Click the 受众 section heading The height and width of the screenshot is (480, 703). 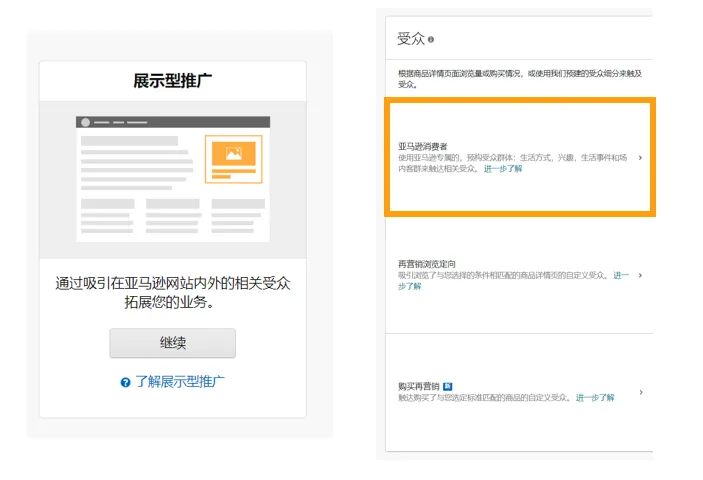(411, 39)
